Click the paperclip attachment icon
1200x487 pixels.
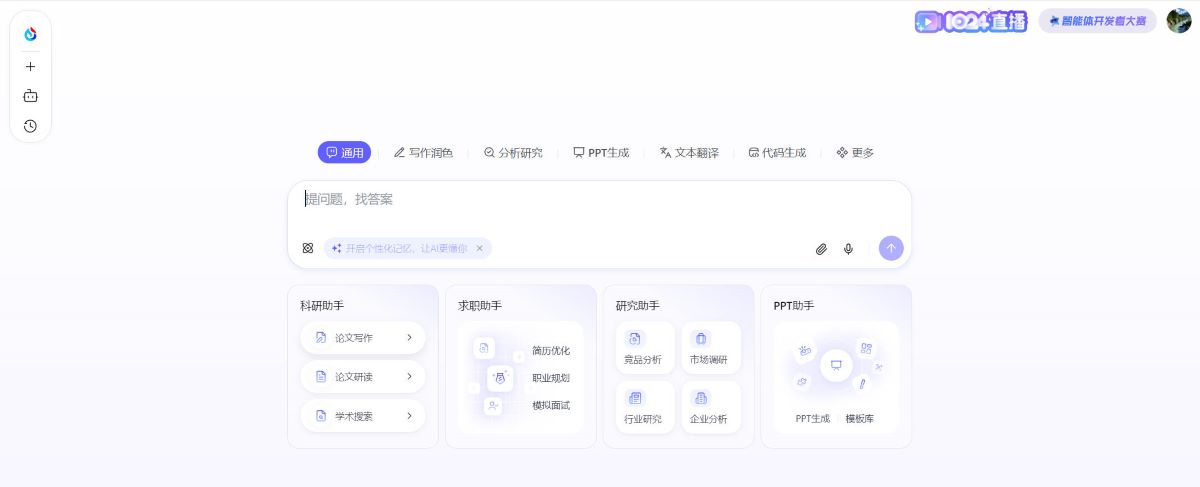821,249
